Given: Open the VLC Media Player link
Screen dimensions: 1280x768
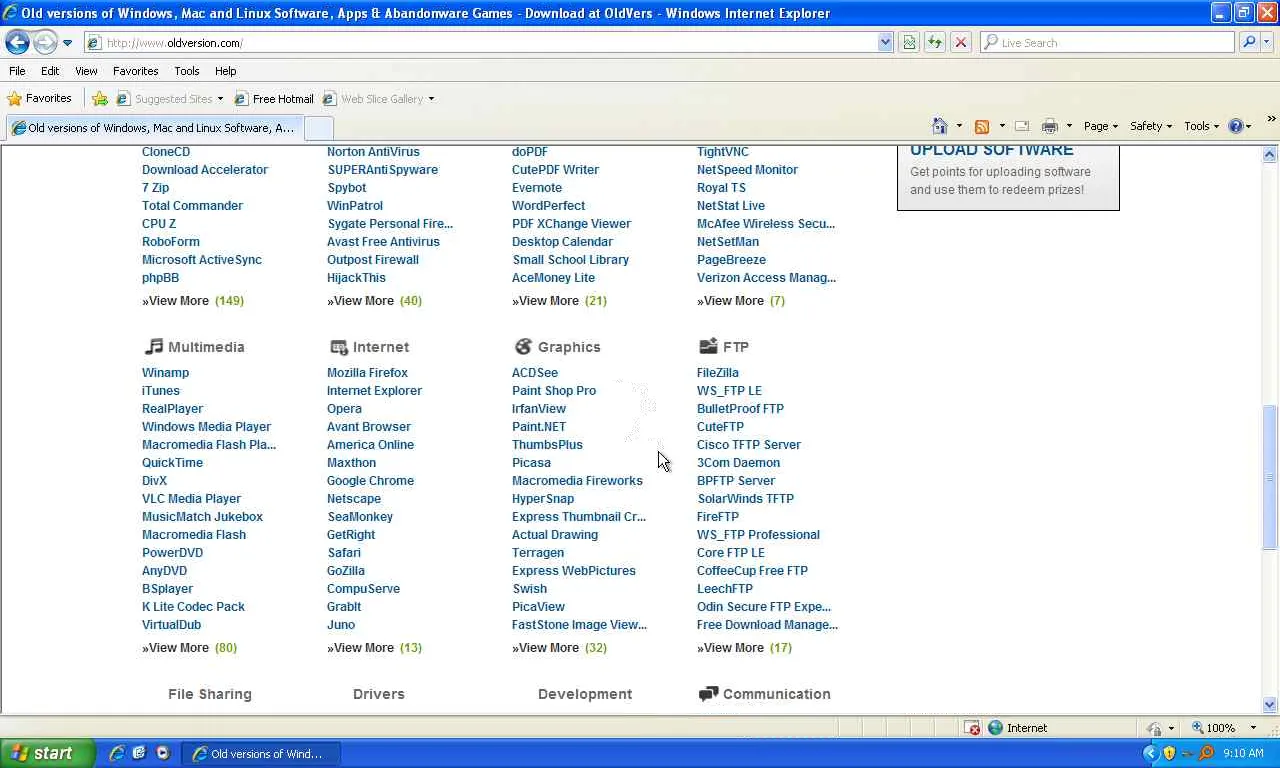Looking at the screenshot, I should click(x=191, y=499).
